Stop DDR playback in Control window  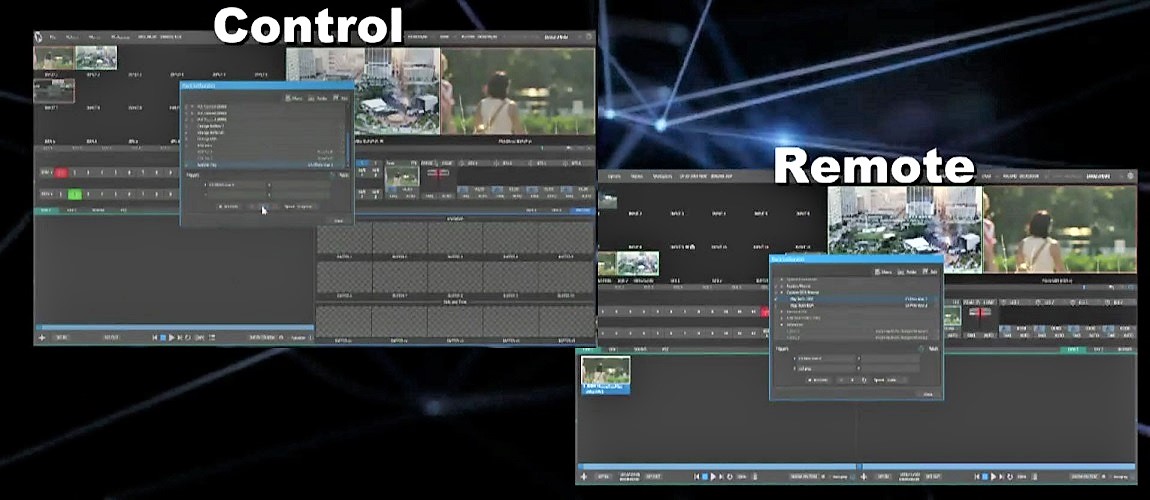point(163,337)
